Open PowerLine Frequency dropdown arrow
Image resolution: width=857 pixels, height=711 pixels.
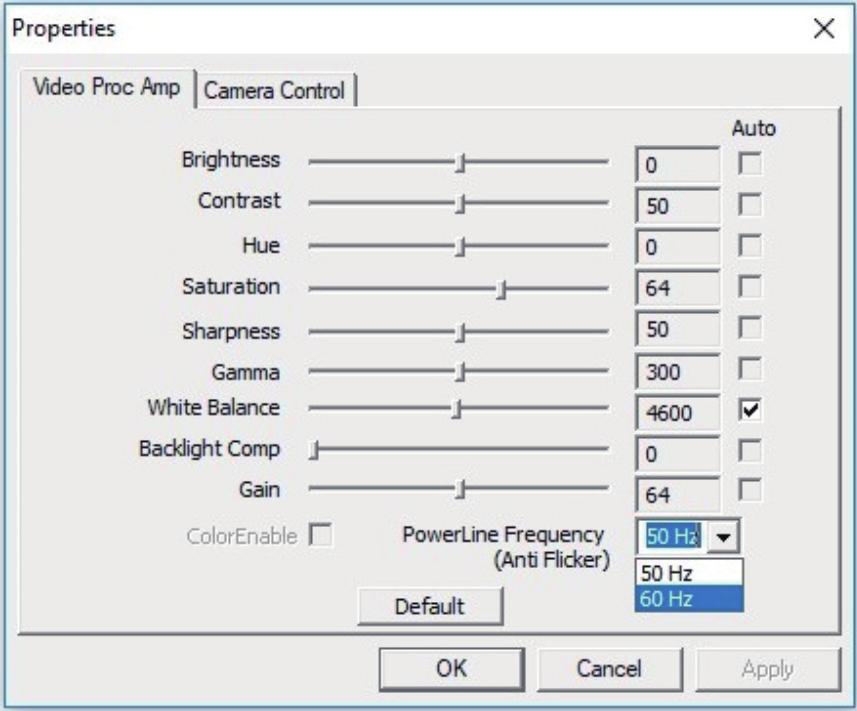pyautogui.click(x=723, y=537)
